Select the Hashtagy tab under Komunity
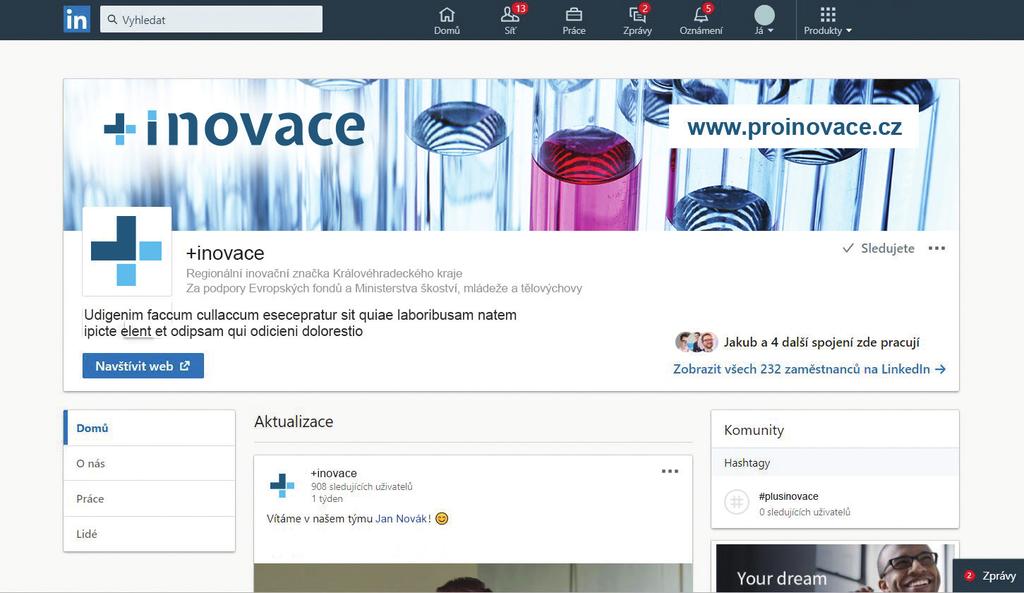The height and width of the screenshot is (593, 1024). 835,462
